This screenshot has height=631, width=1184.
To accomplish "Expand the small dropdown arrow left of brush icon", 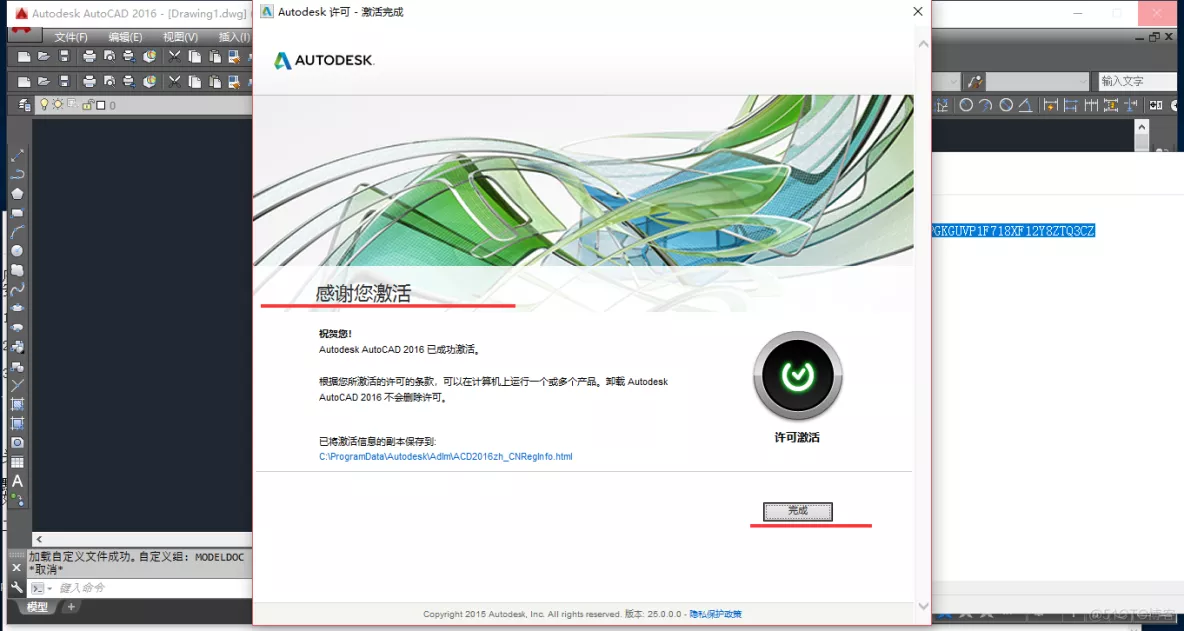I will coord(954,82).
